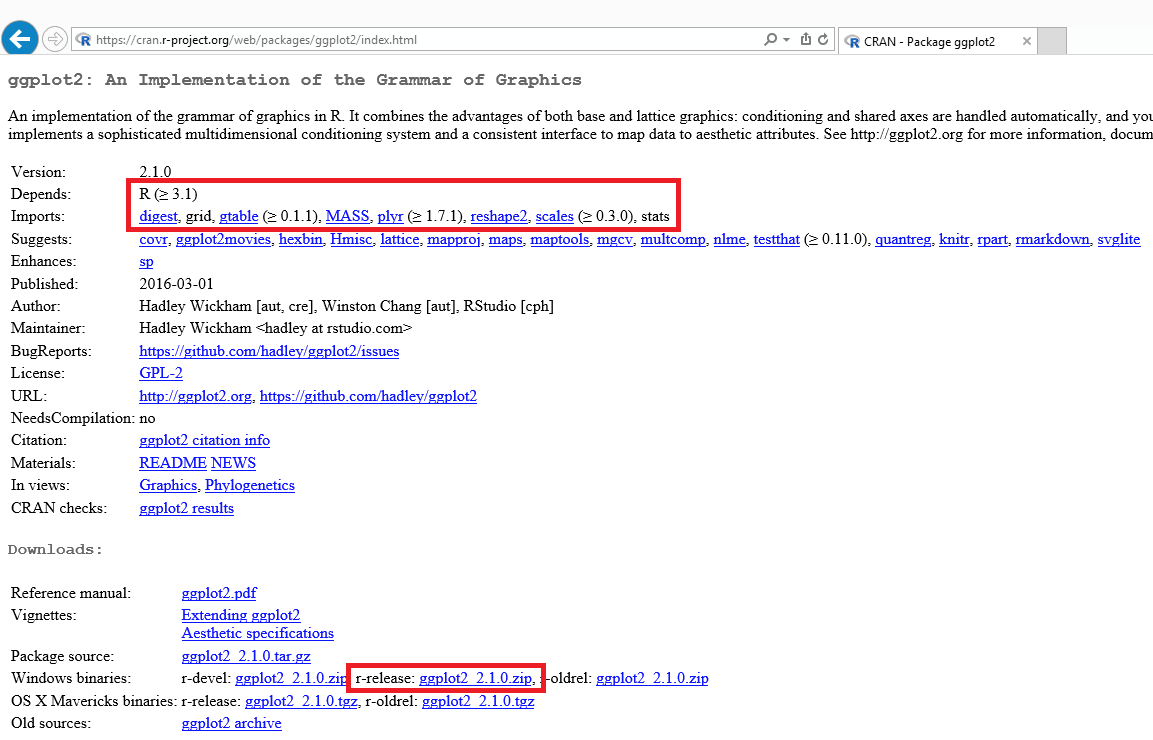Open the mapproj package link
Viewport: 1153px width, 740px height.
click(x=454, y=239)
